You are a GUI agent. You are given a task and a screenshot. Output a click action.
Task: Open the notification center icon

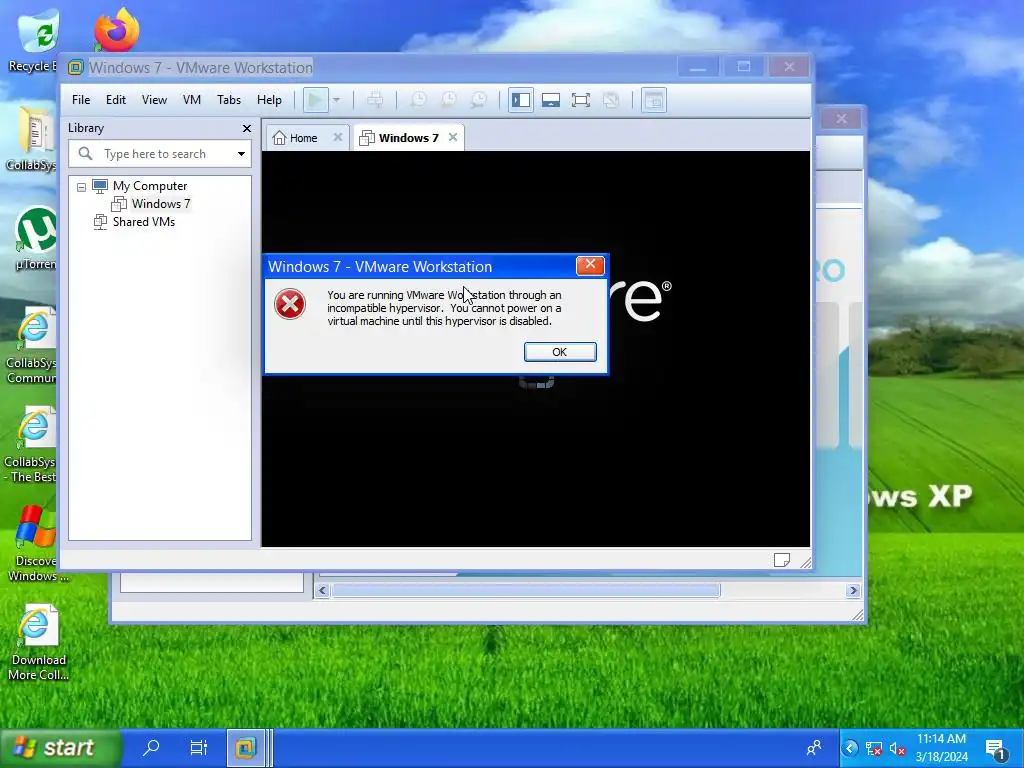point(995,748)
